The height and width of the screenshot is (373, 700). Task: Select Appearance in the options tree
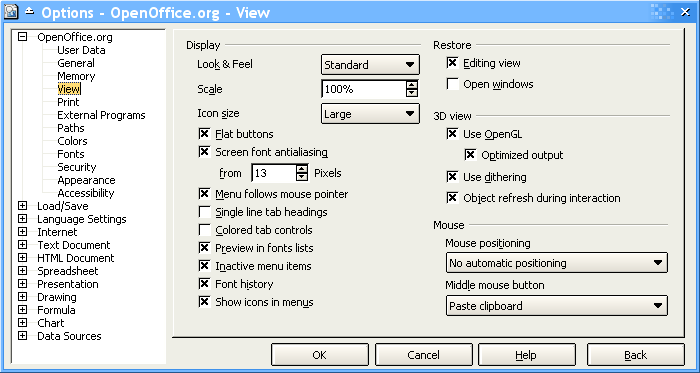[x=86, y=180]
